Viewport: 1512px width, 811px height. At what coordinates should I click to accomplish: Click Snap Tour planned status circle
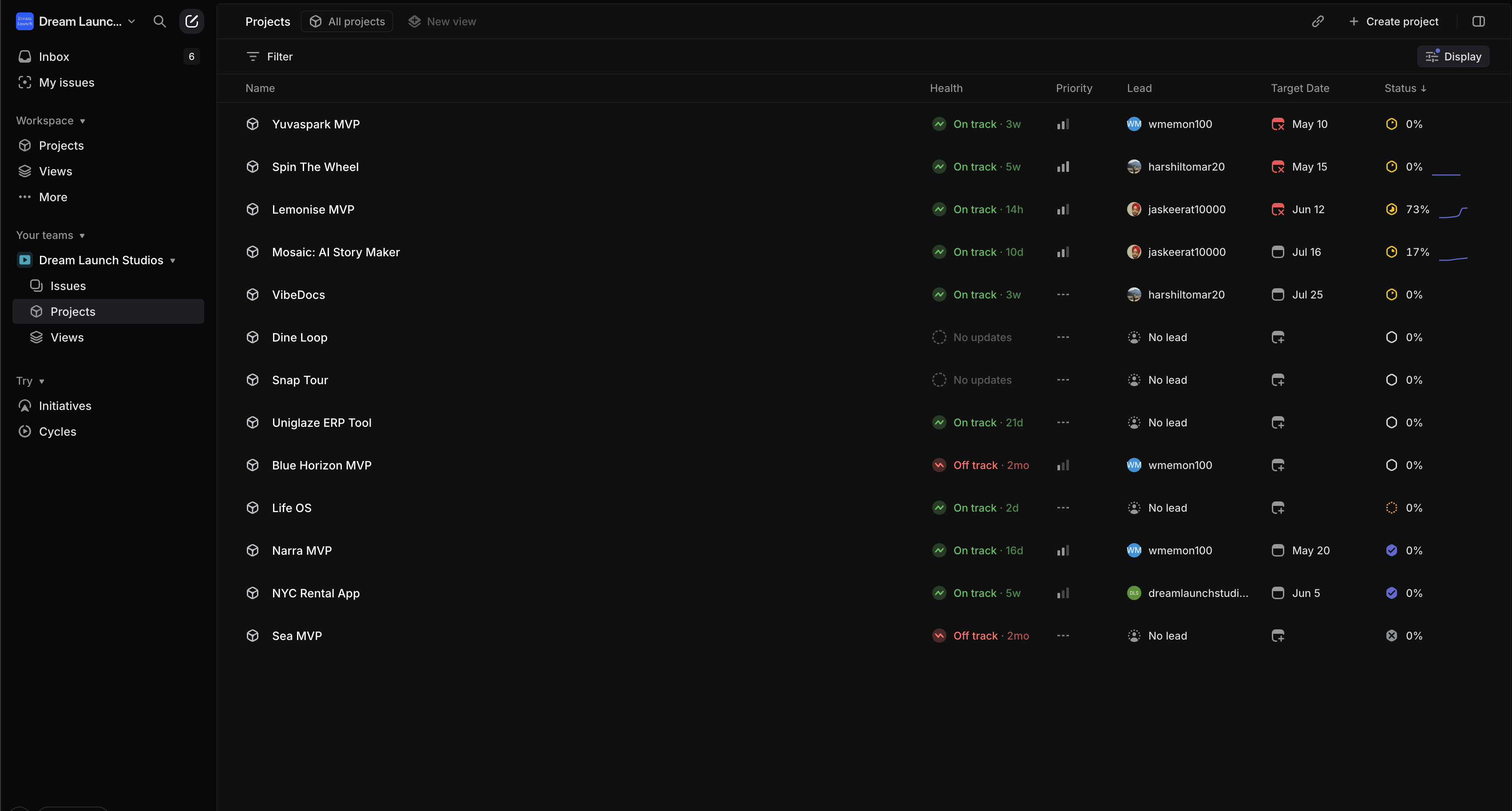coord(1391,380)
